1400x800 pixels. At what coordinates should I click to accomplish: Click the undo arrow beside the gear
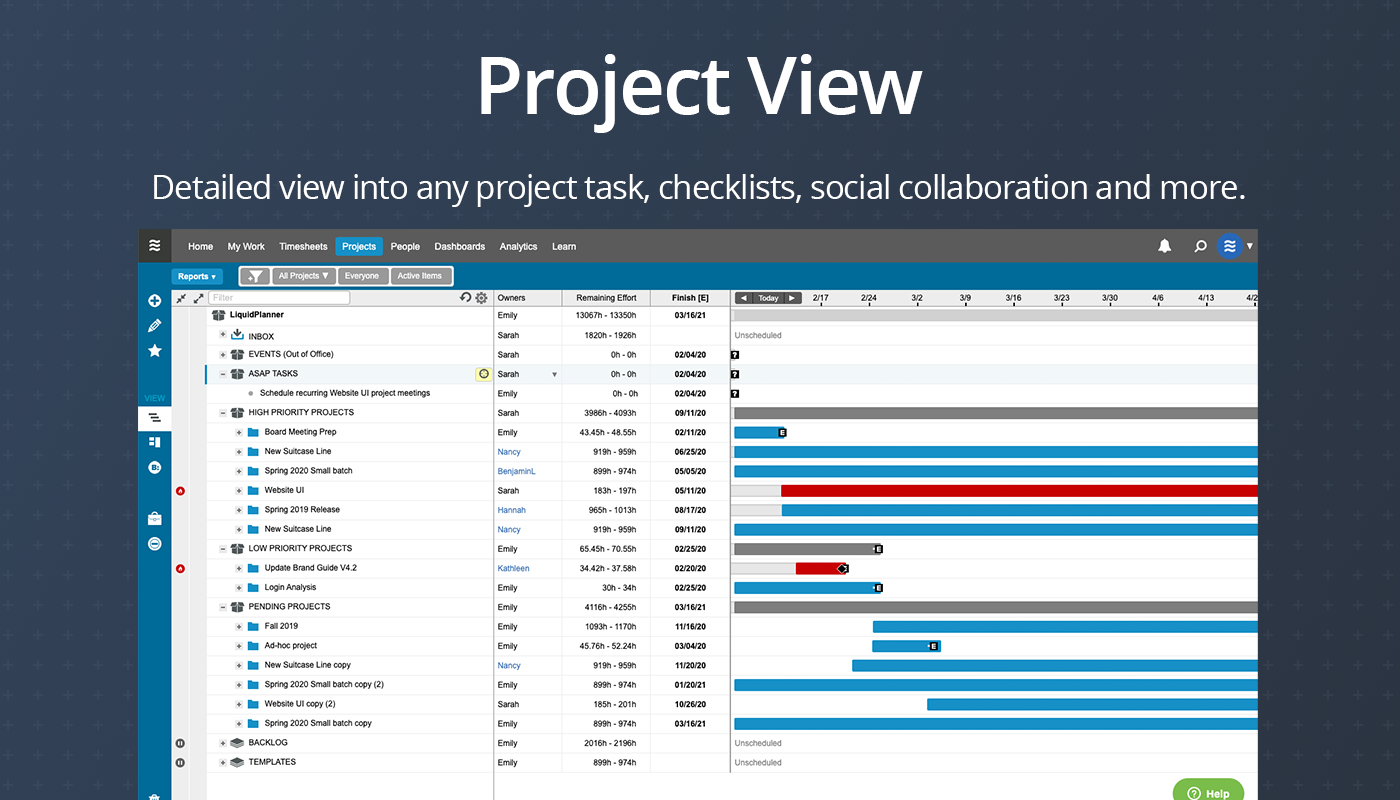pos(465,298)
